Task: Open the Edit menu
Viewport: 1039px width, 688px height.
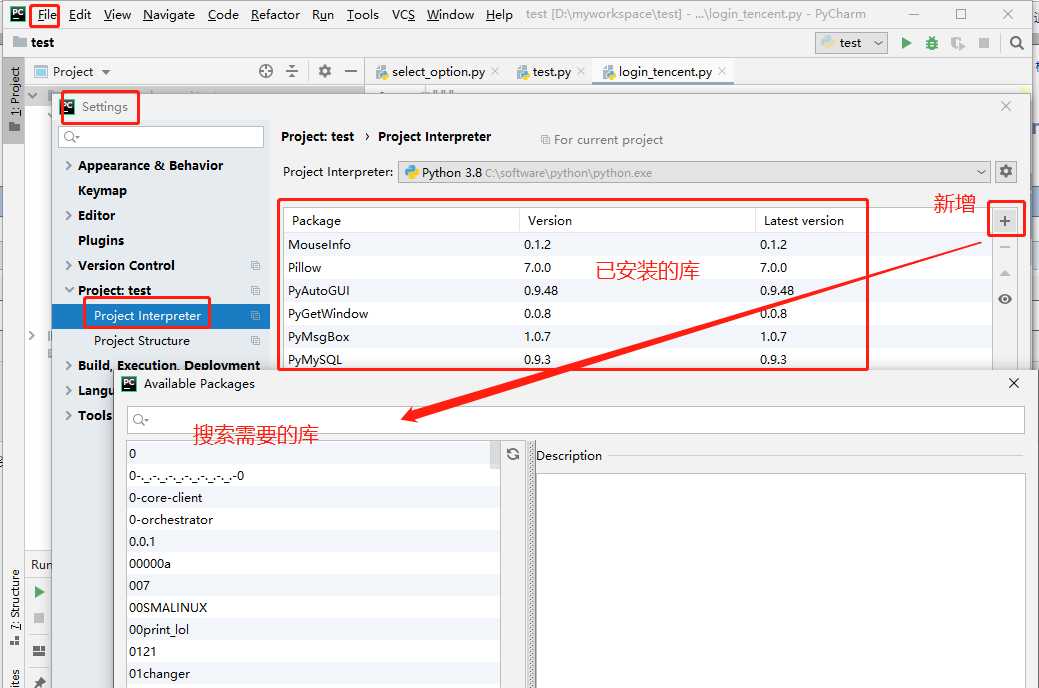Action: coord(80,15)
